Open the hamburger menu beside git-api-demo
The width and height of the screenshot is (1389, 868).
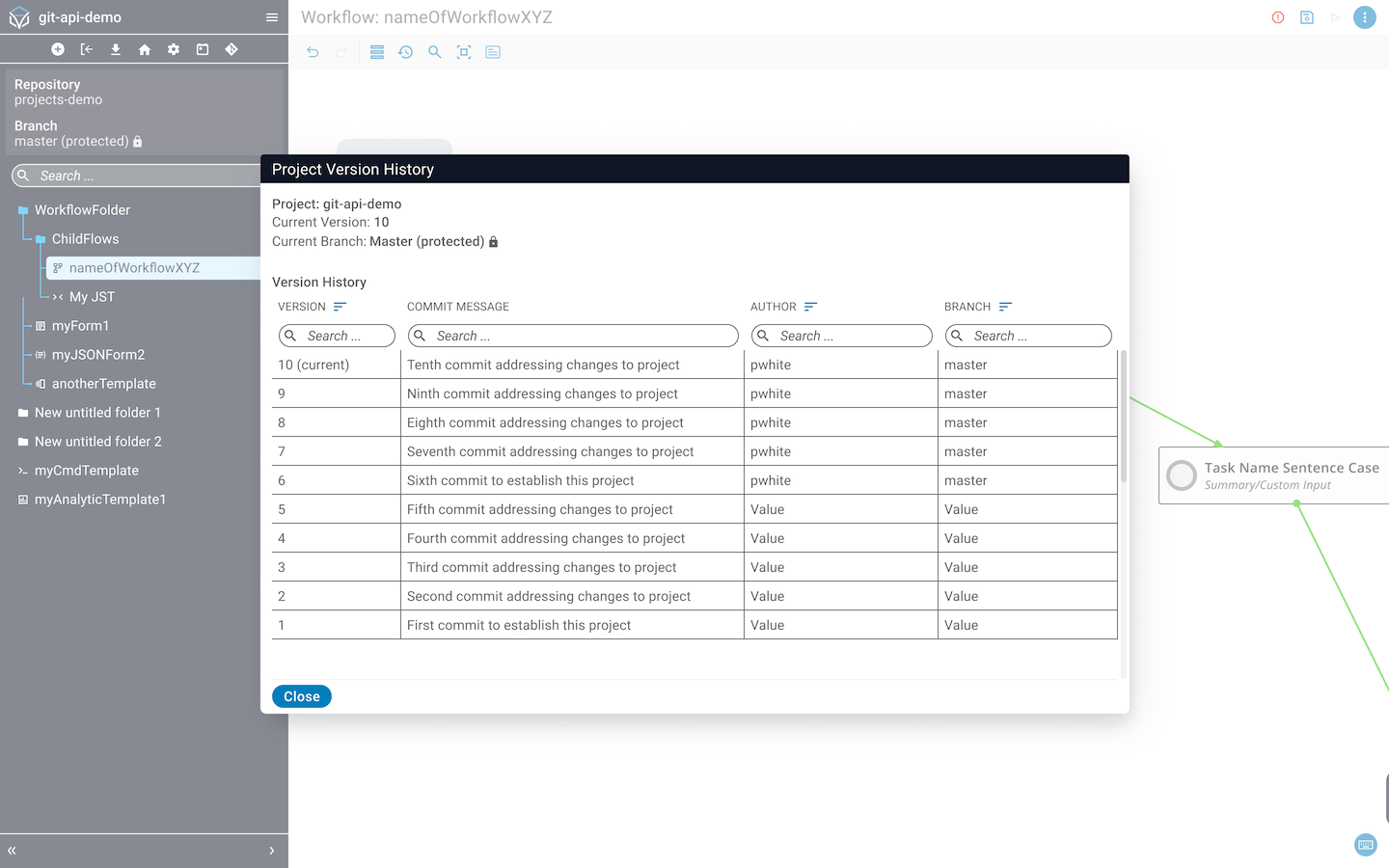(272, 17)
